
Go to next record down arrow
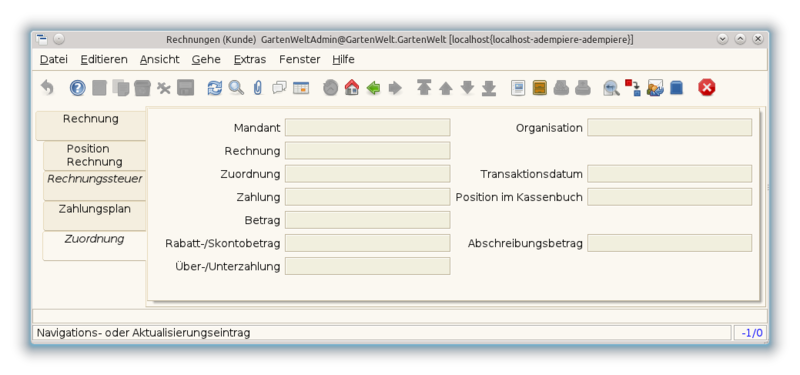point(467,88)
